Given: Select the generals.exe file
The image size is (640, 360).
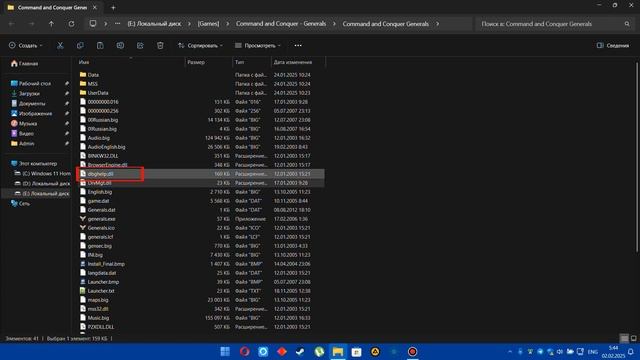Looking at the screenshot, I should click(x=97, y=219).
